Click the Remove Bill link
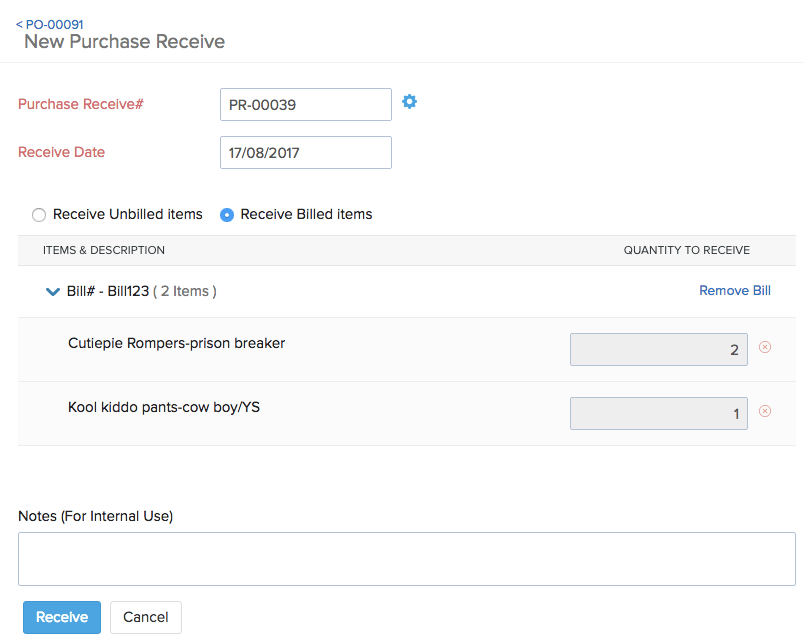 [735, 290]
